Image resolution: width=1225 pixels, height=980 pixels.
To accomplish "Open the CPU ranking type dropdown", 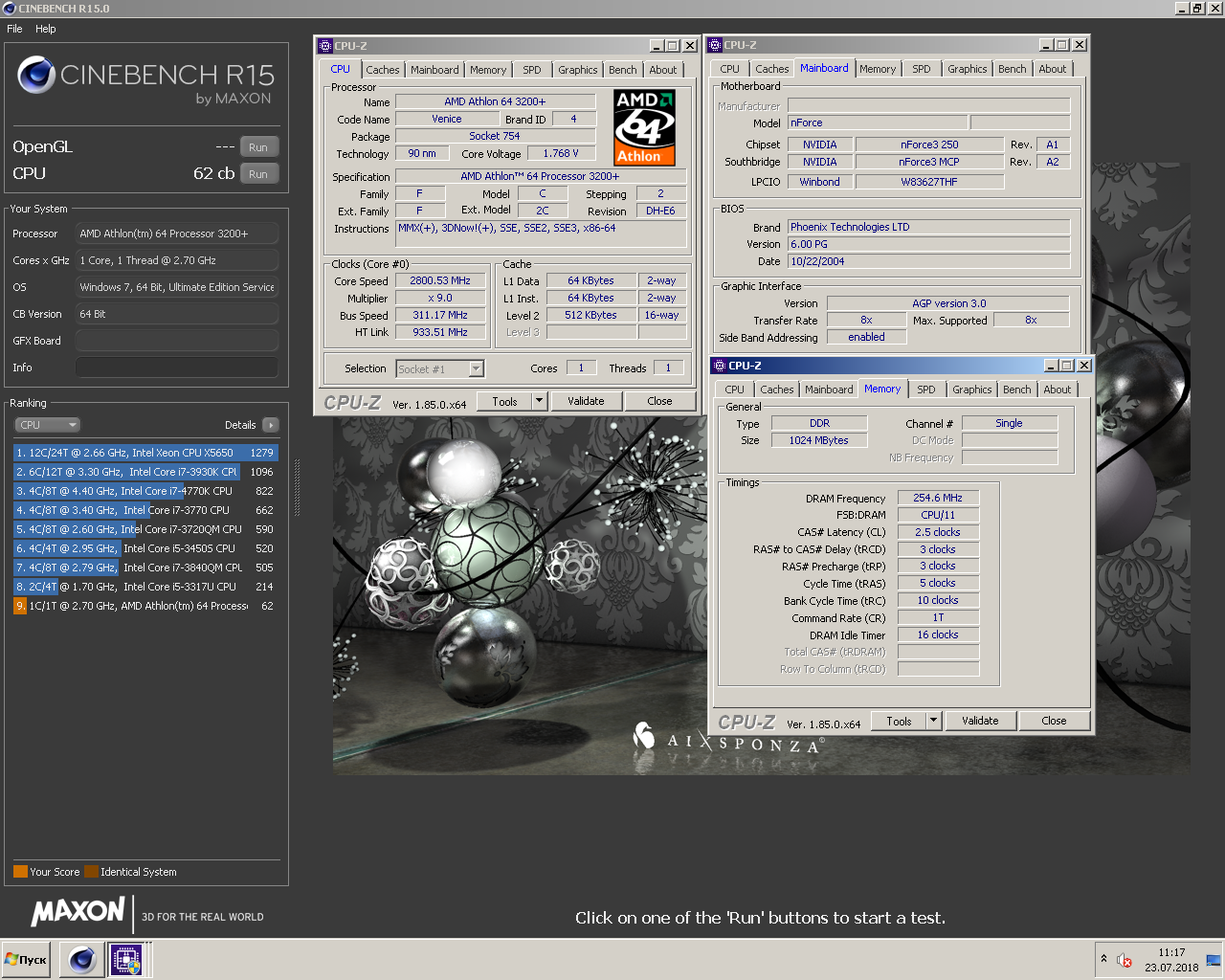I will (47, 425).
